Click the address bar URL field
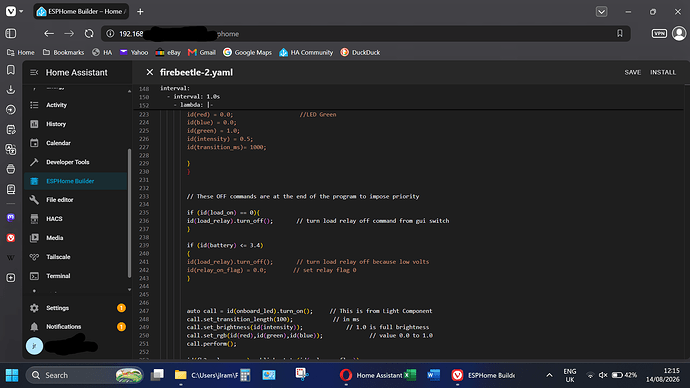 click(x=365, y=33)
